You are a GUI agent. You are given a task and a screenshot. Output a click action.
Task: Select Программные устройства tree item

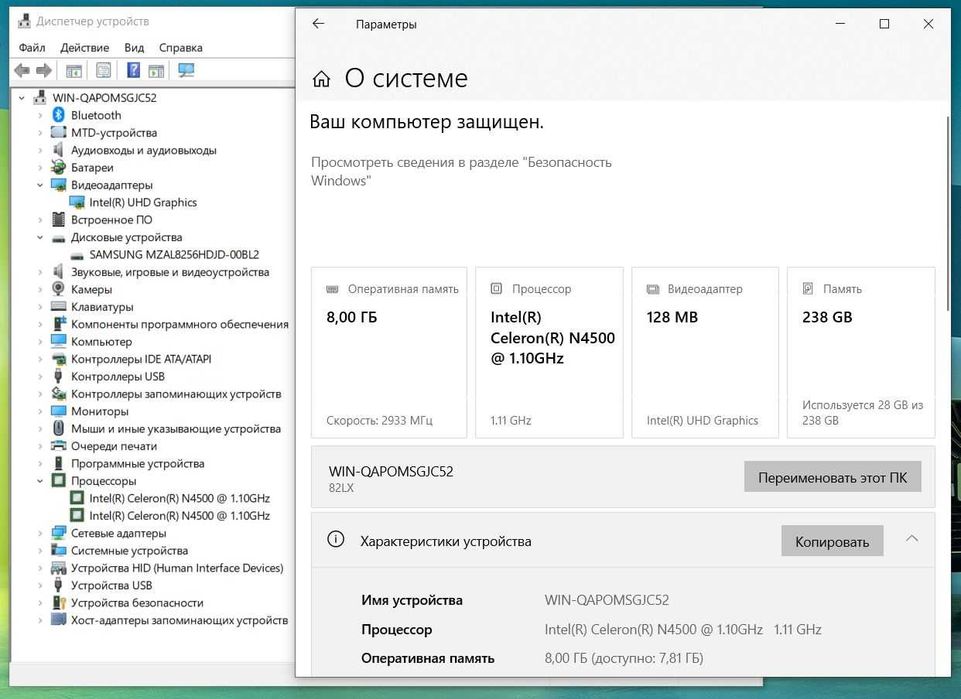137,463
